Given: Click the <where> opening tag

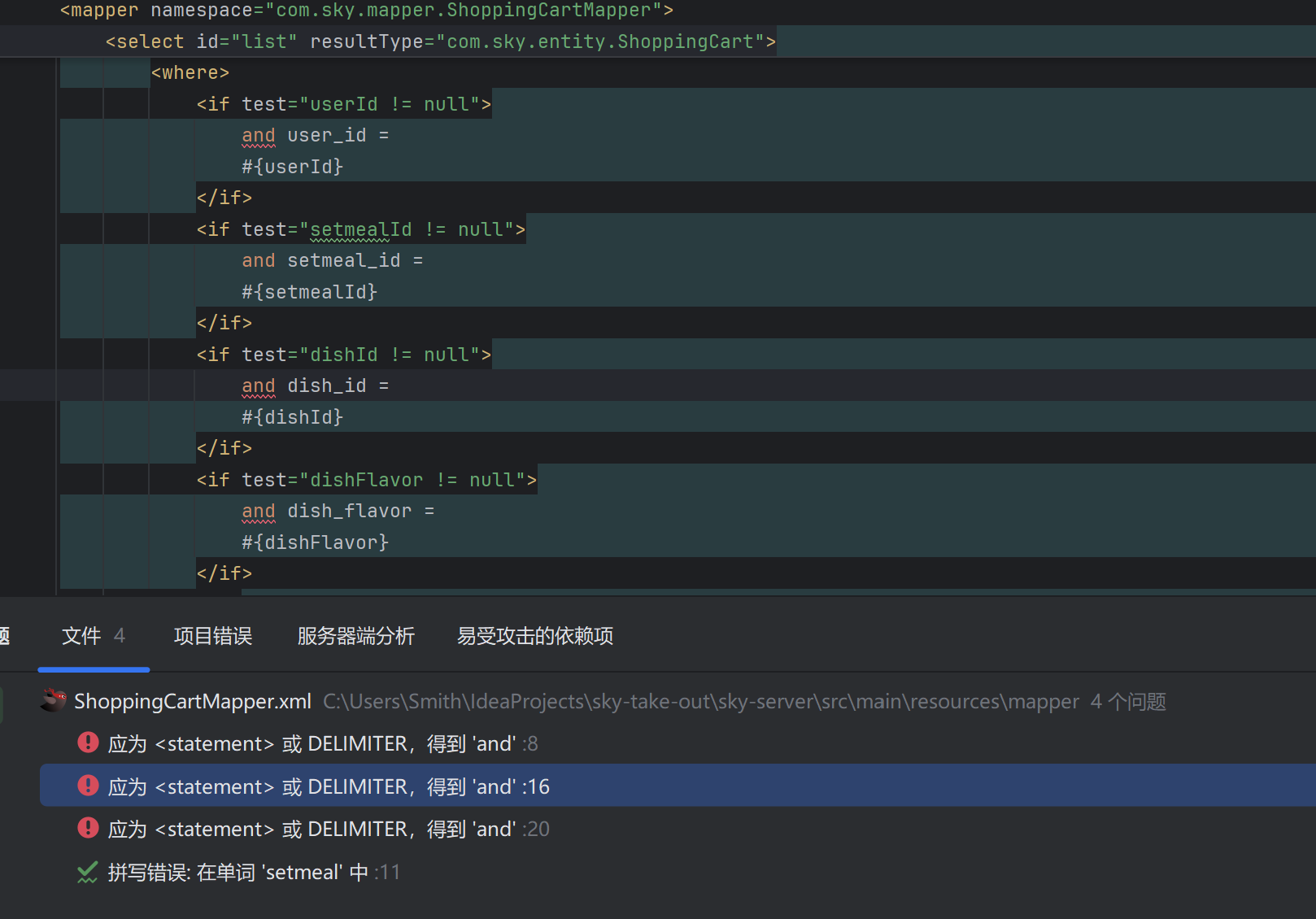Looking at the screenshot, I should 190,72.
